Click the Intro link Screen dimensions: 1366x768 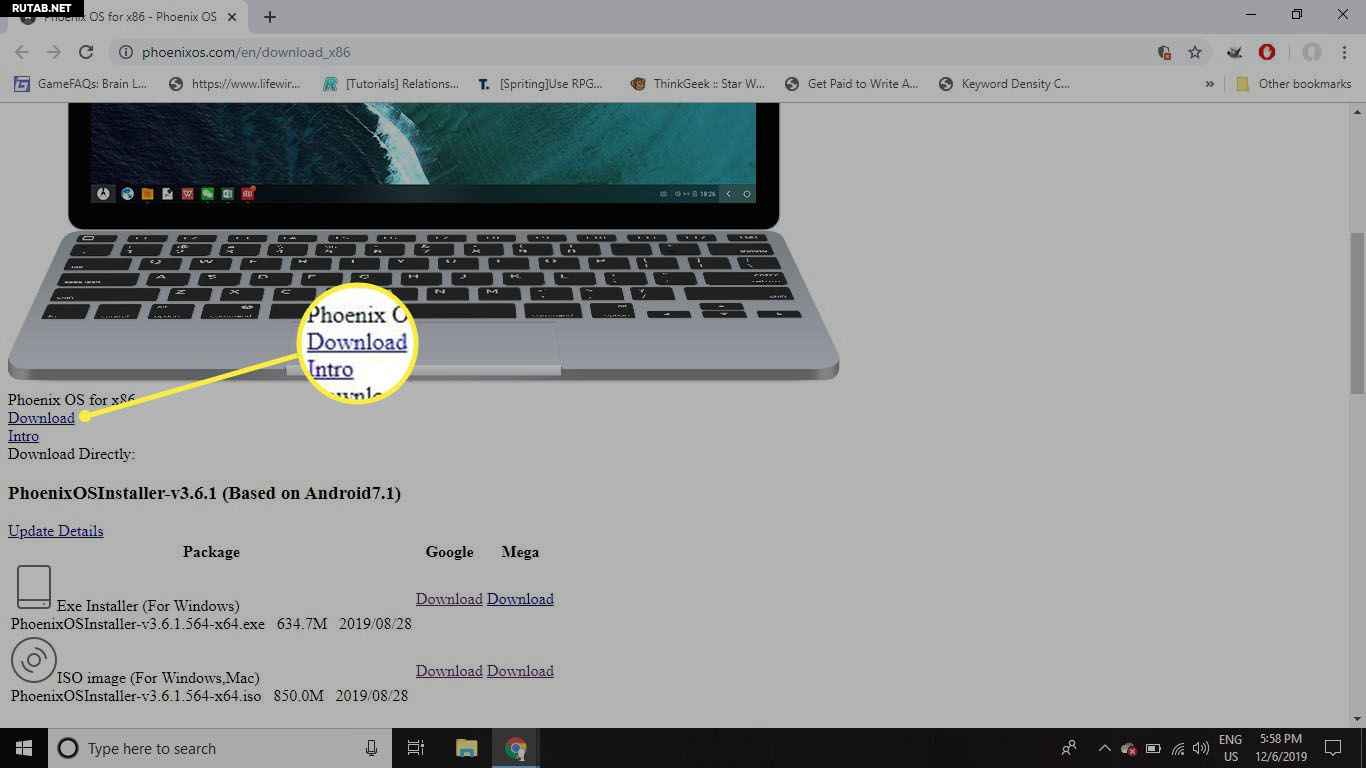23,436
